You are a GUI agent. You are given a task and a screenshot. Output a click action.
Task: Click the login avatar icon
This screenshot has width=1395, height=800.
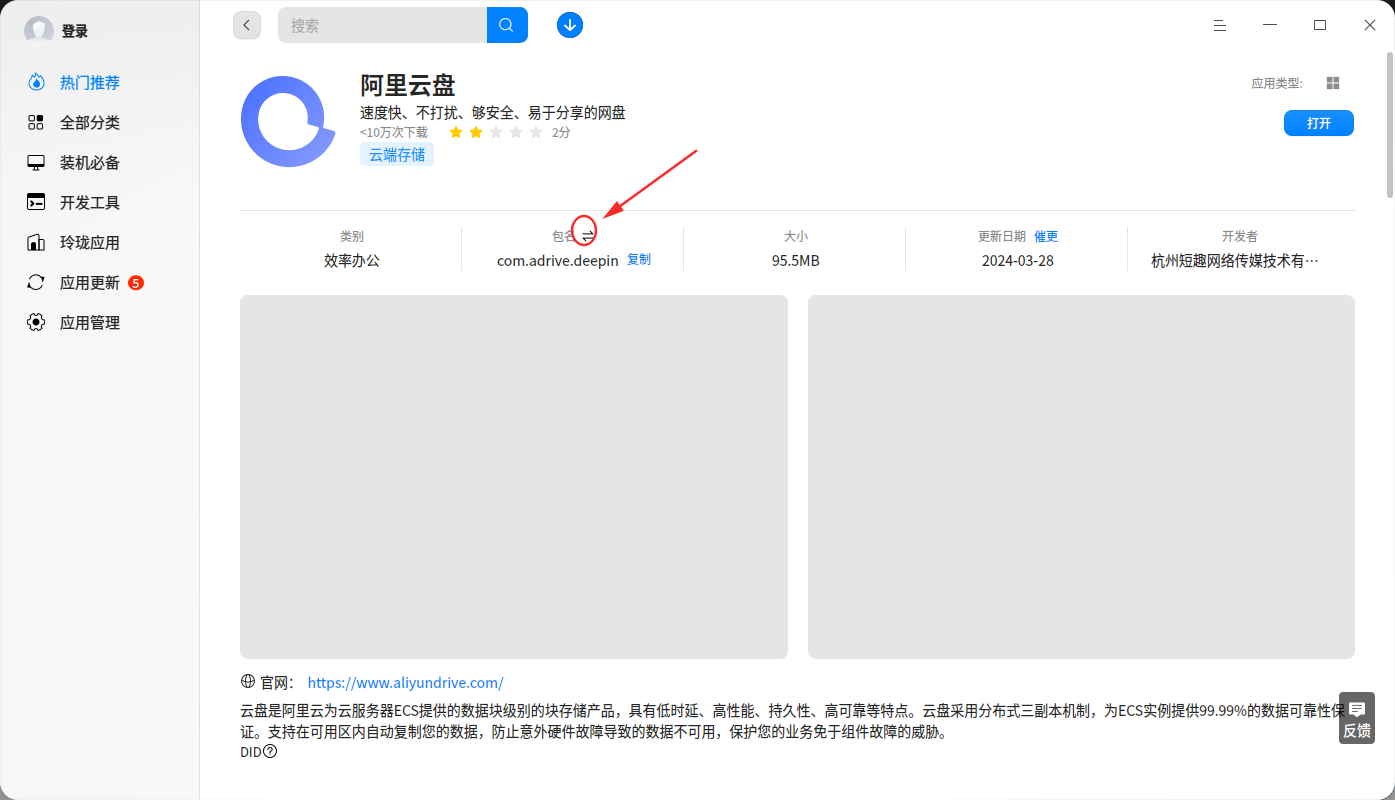coord(39,31)
